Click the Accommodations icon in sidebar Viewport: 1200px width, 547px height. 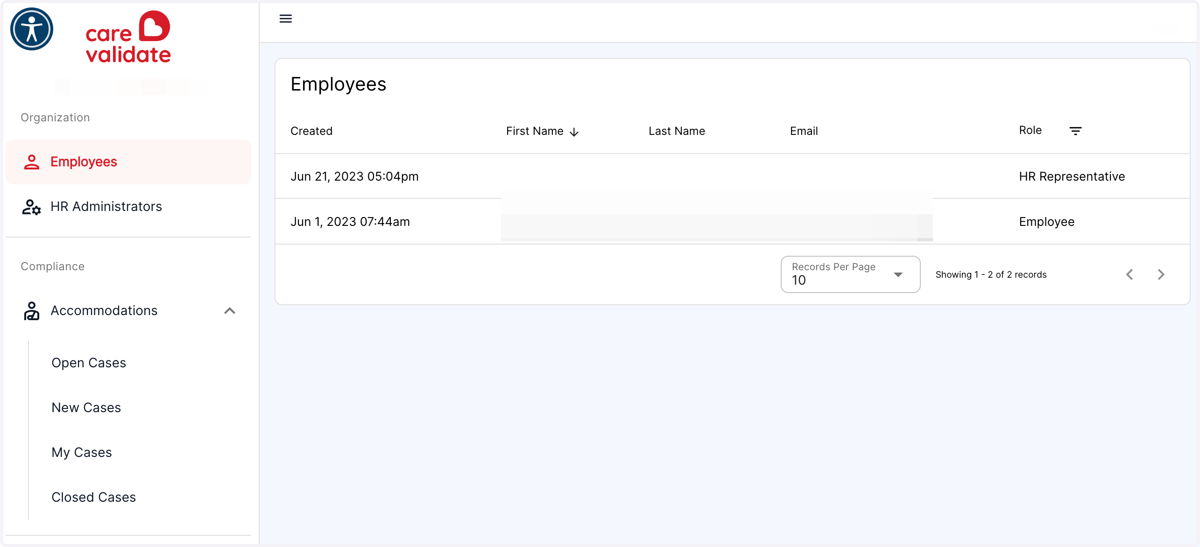coord(32,311)
